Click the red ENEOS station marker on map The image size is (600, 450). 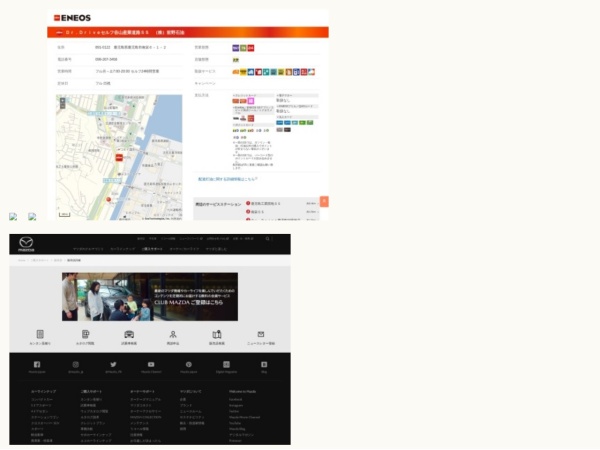click(119, 157)
